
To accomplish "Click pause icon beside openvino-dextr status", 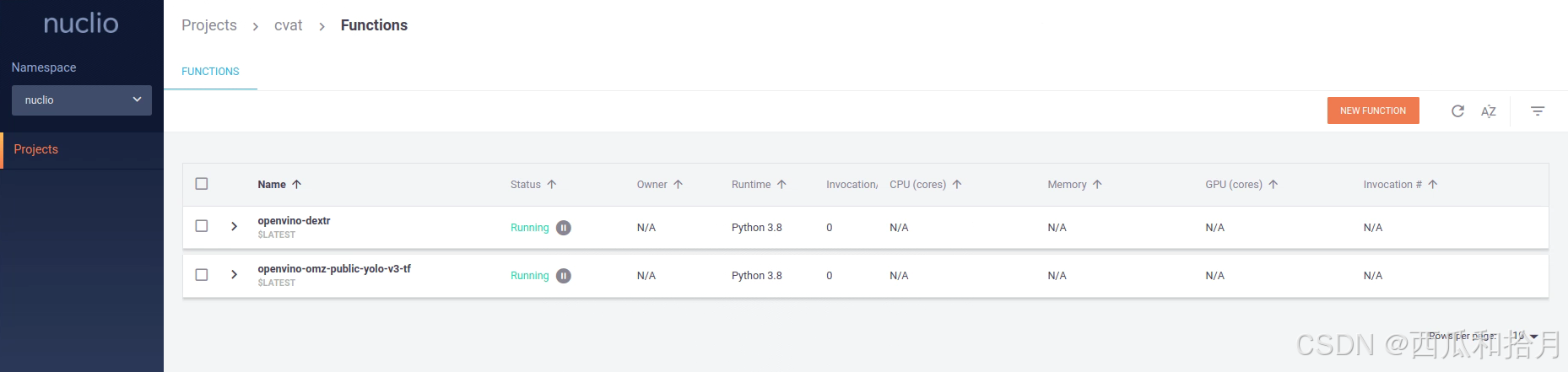I will pos(564,228).
